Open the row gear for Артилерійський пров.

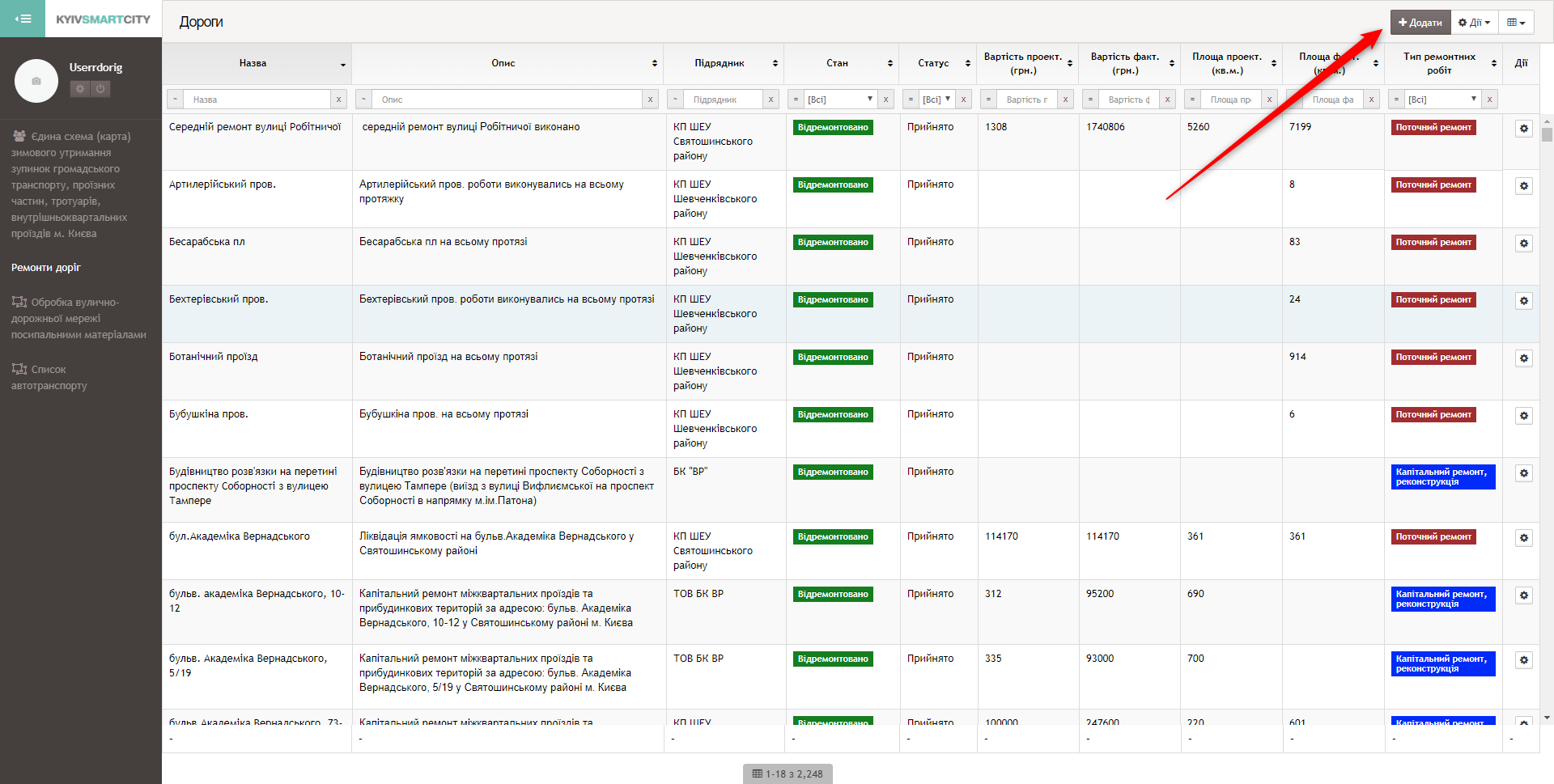[x=1524, y=186]
